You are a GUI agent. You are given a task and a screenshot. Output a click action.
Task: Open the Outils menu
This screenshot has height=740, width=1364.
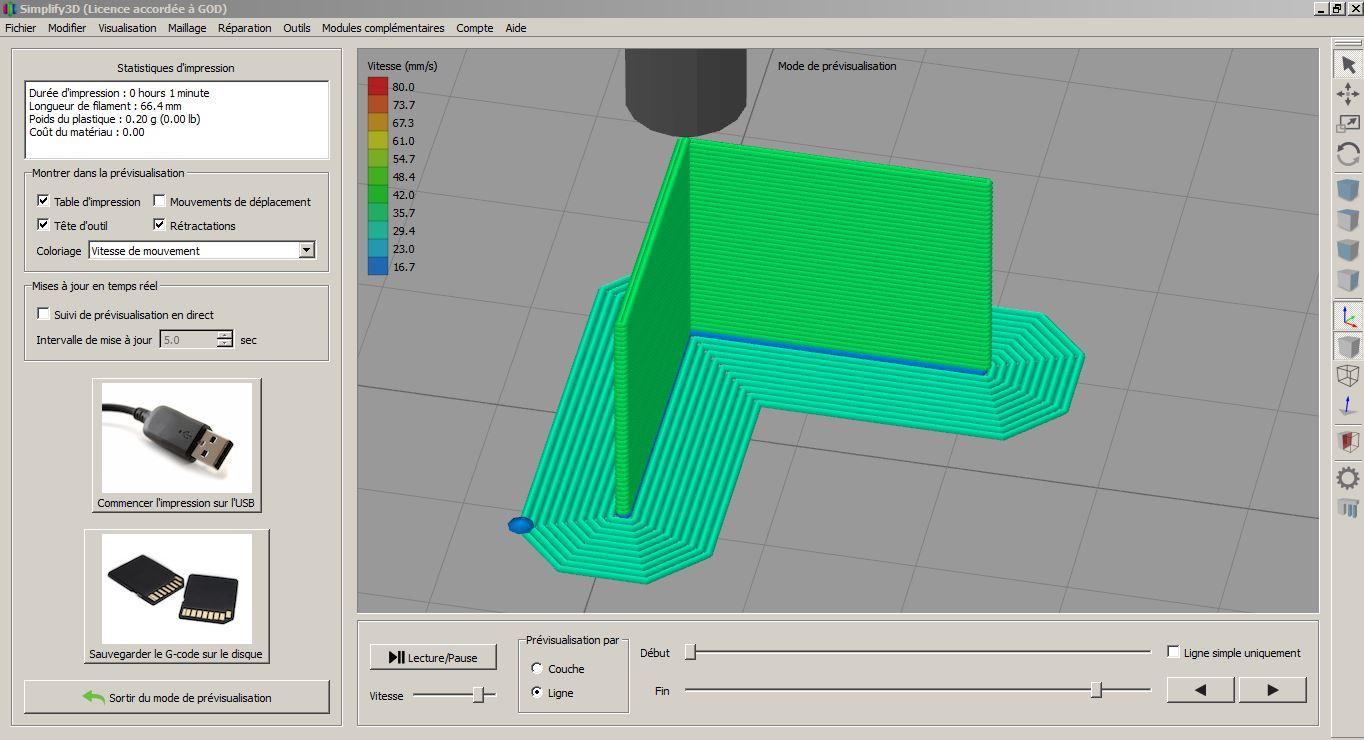point(297,28)
